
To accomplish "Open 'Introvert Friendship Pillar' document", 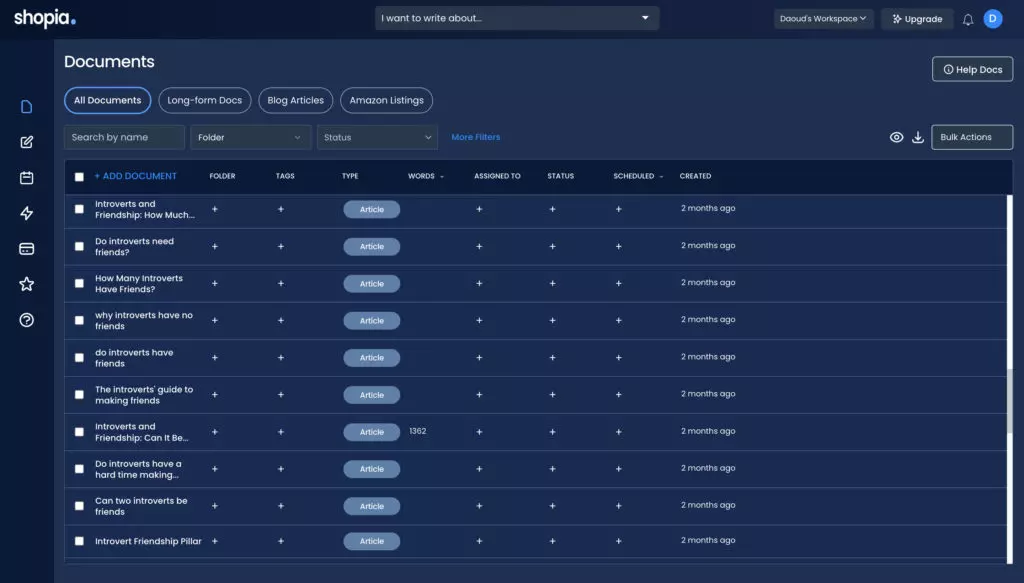I will (x=148, y=541).
